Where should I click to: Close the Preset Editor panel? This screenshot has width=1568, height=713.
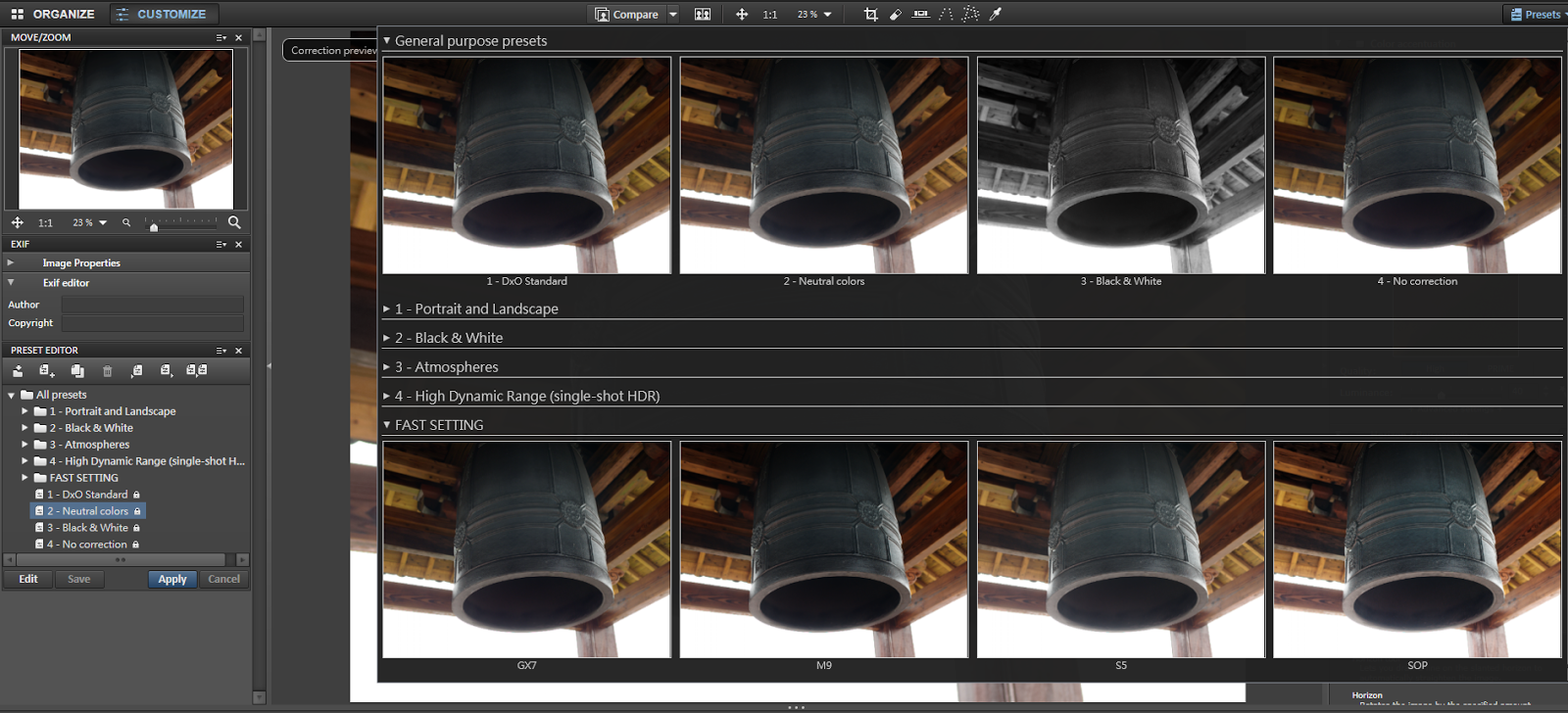(238, 350)
